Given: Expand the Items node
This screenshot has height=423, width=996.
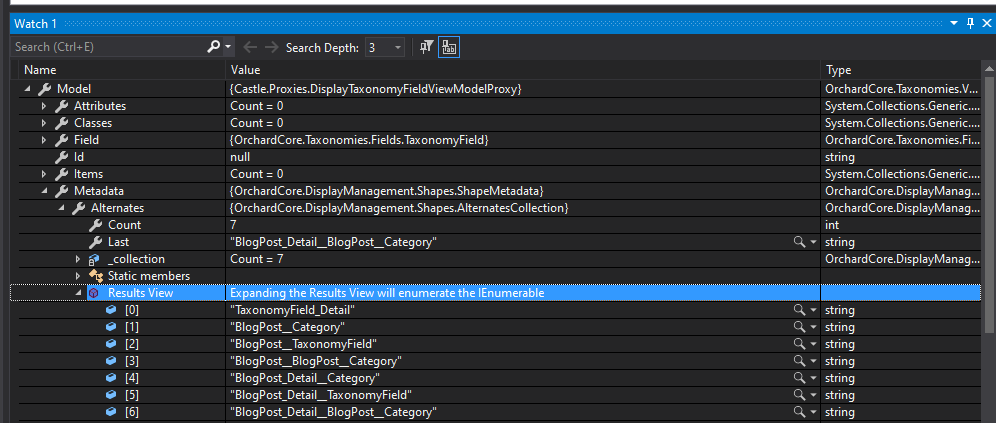Looking at the screenshot, I should click(44, 174).
